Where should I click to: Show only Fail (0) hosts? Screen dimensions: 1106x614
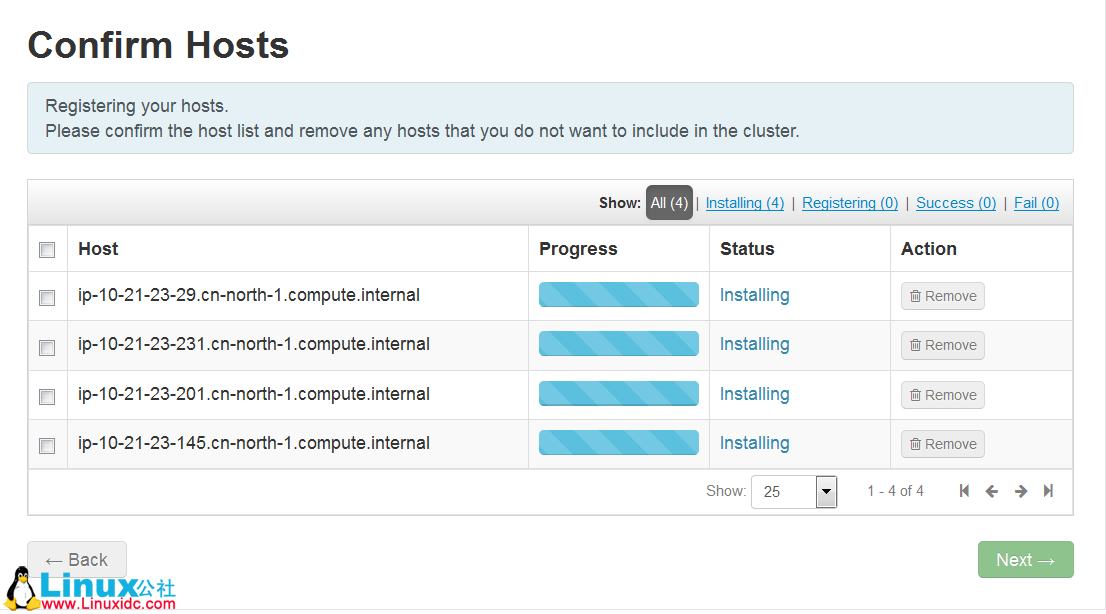1036,203
